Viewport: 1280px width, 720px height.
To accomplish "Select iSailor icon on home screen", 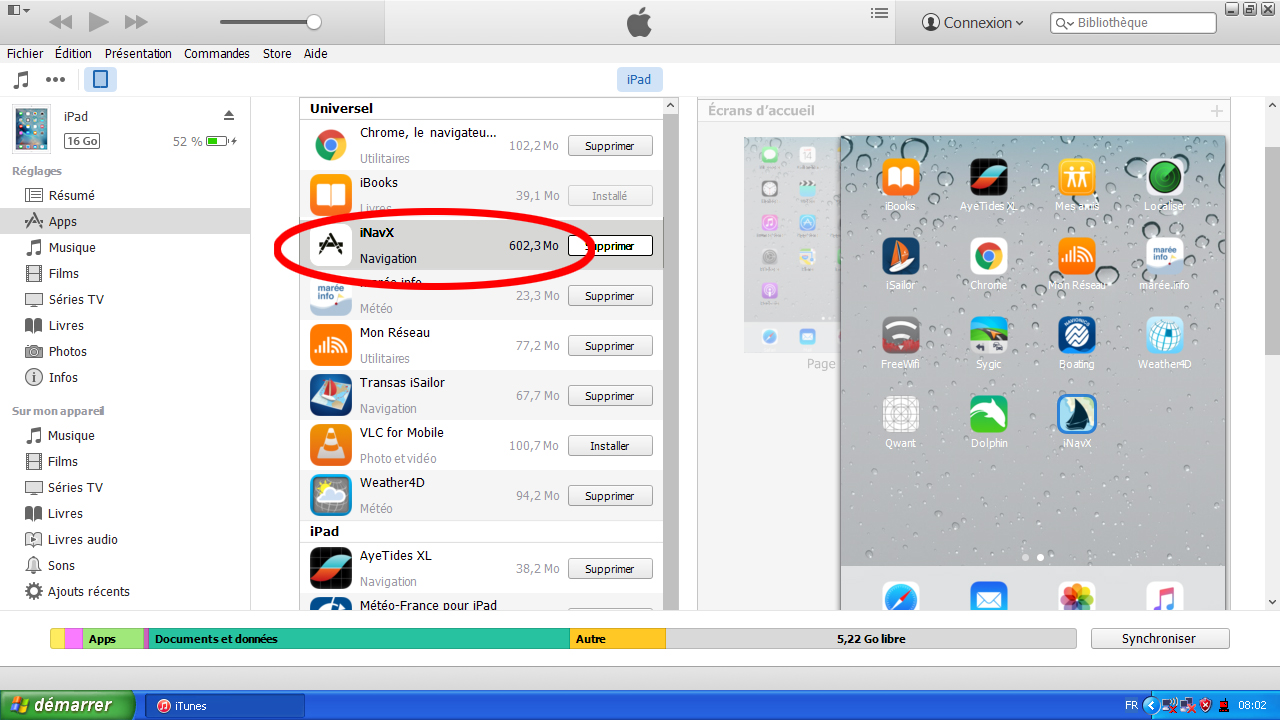I will [900, 256].
